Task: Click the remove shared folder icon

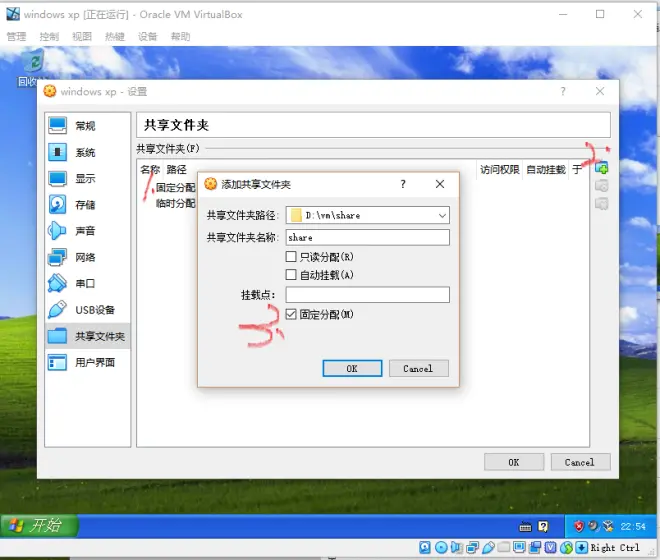Action: point(601,204)
